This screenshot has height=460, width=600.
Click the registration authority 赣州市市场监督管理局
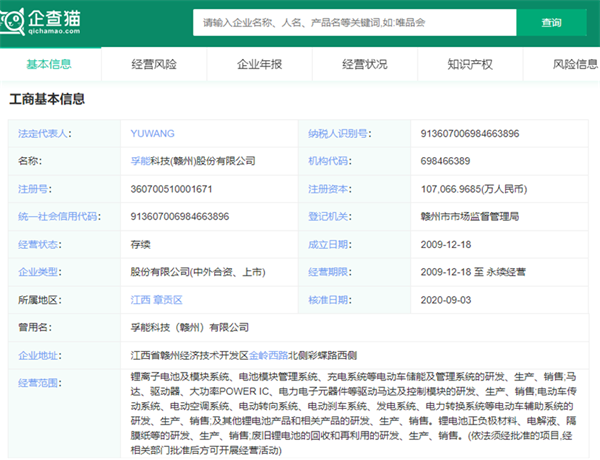(x=469, y=216)
